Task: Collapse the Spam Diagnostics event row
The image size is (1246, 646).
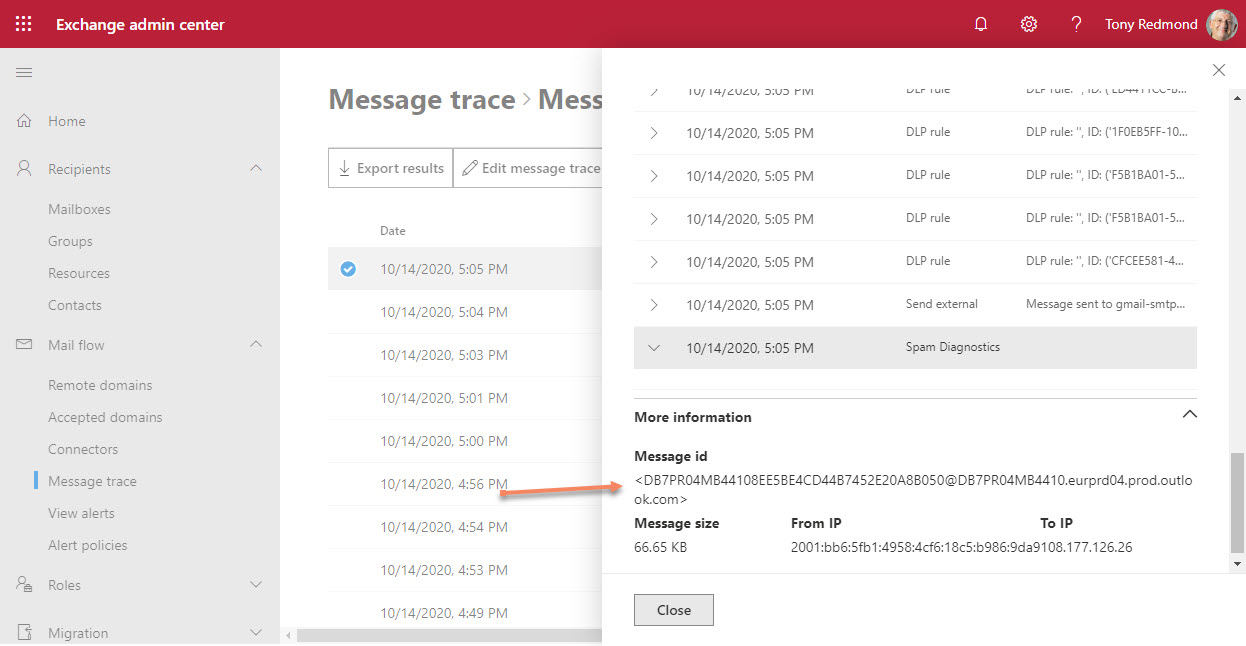Action: tap(654, 348)
